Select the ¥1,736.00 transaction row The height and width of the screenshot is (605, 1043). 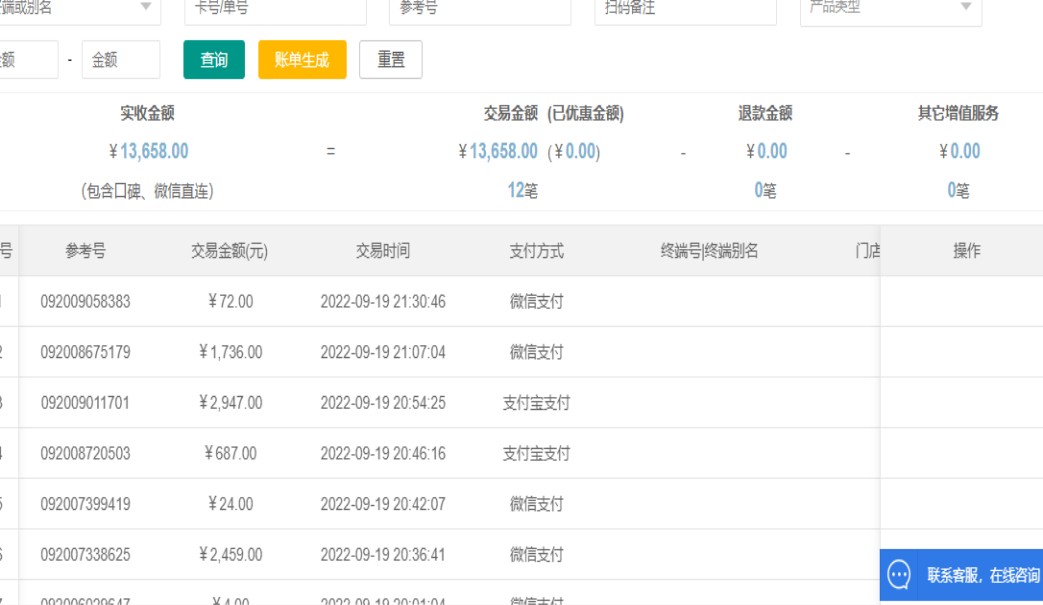(x=230, y=352)
